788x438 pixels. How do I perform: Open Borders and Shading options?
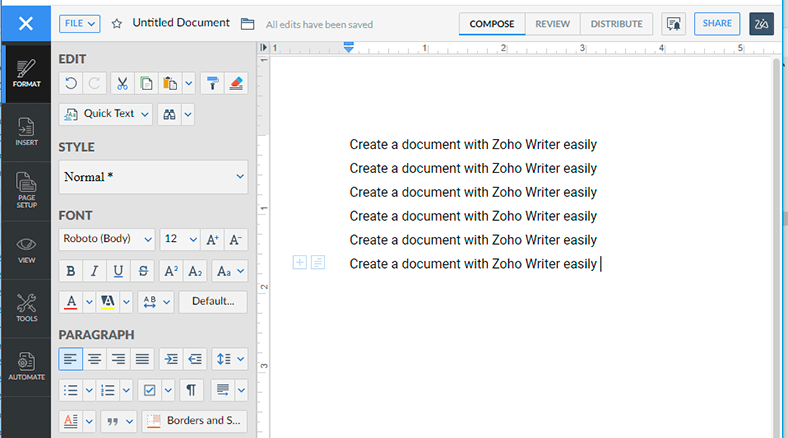pos(195,421)
